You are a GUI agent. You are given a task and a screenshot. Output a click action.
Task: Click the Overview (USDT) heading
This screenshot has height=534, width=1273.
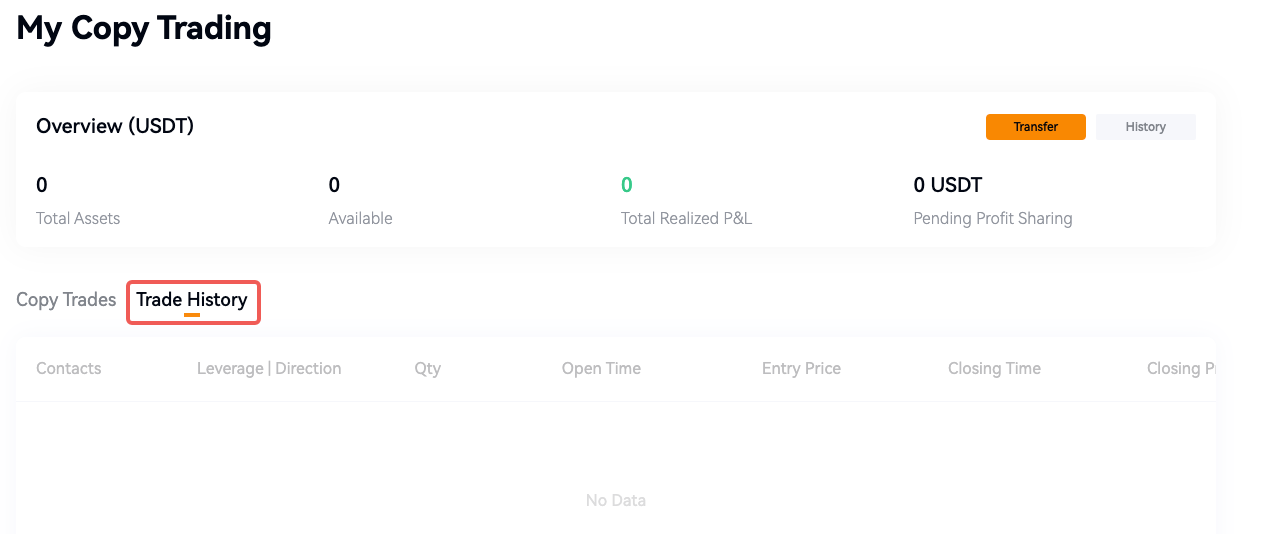click(x=115, y=126)
